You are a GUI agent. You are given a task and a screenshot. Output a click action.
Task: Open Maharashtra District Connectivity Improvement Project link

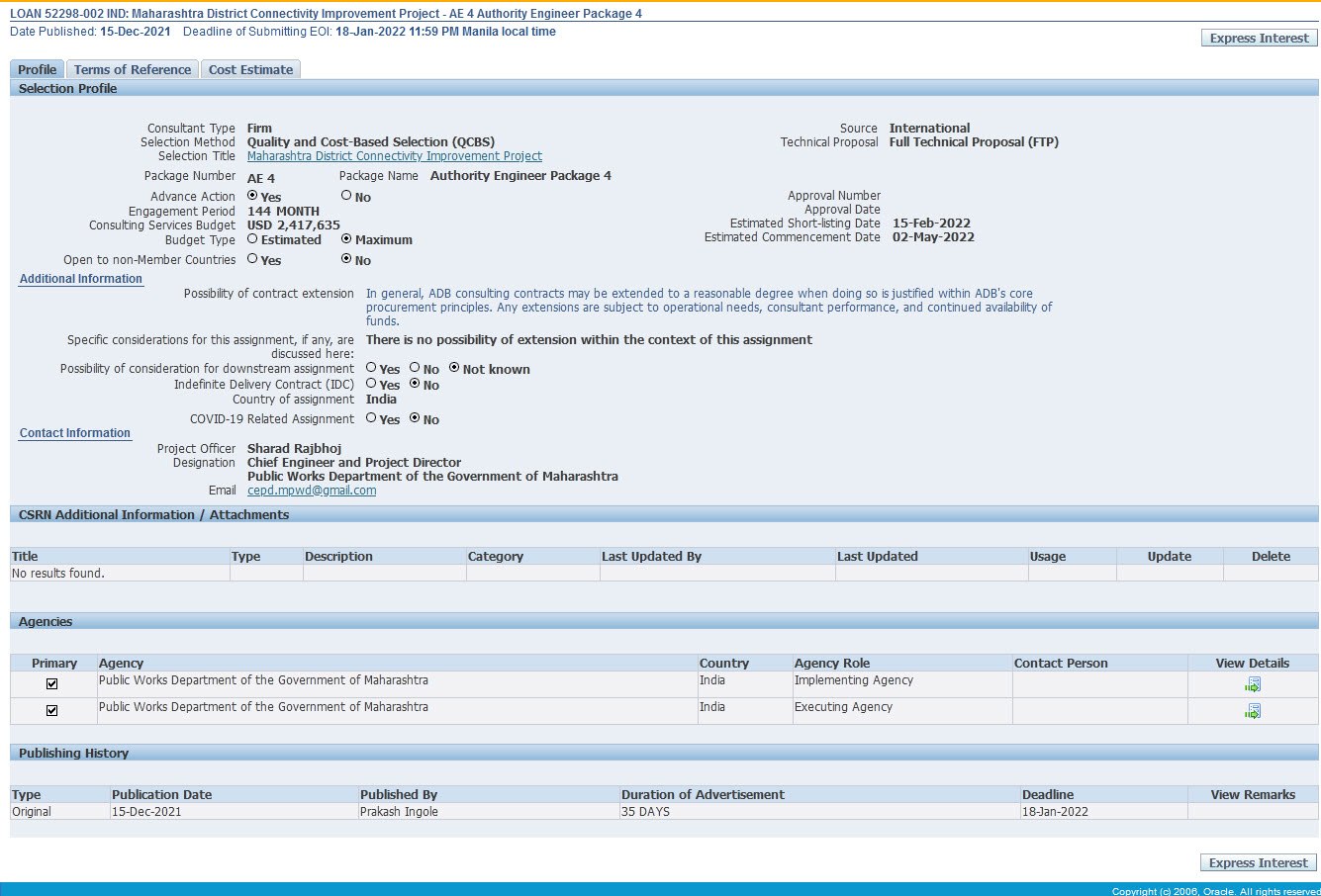point(395,156)
